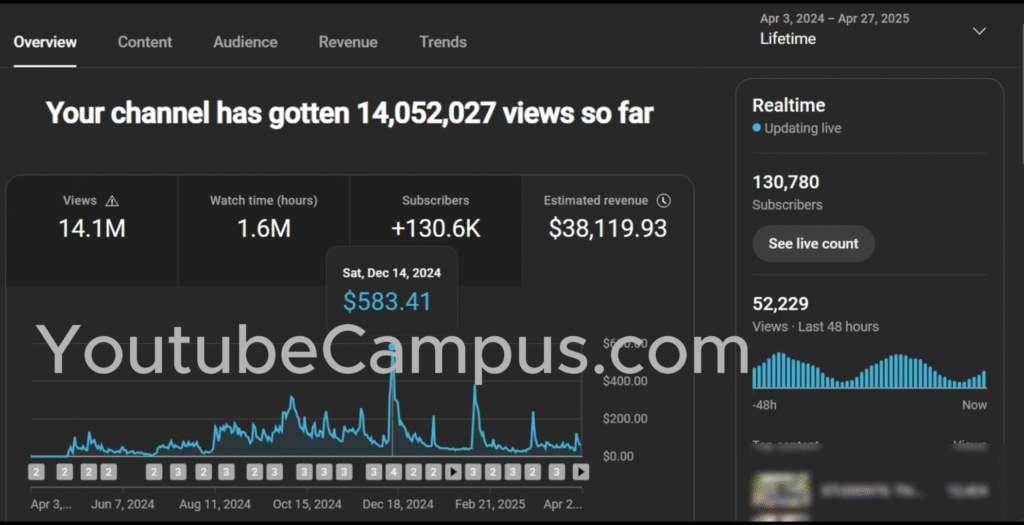Select the Trends tab
Viewport: 1024px width, 525px height.
[443, 42]
